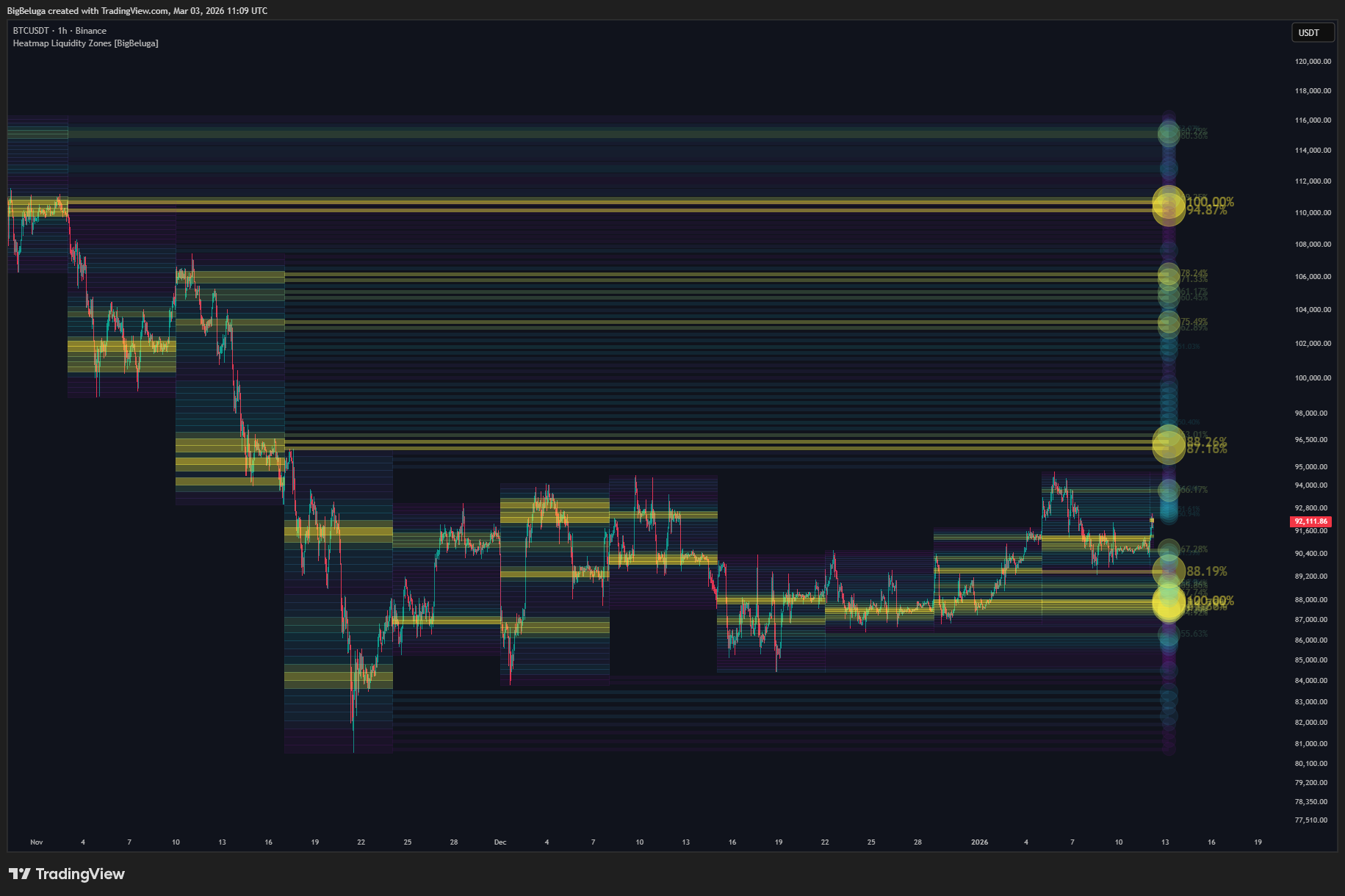Click the 88.19% liquidity zone label
Viewport: 1345px width, 896px height.
[x=1207, y=571]
